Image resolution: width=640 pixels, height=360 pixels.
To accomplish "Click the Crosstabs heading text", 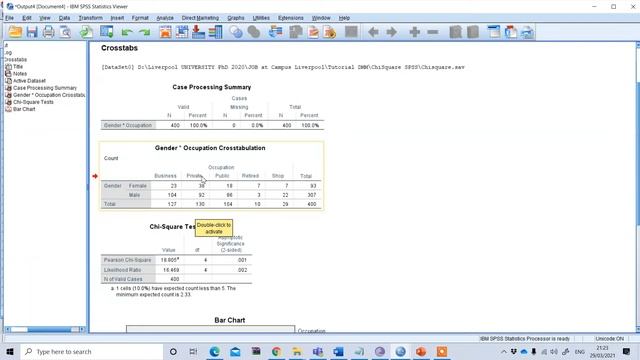I will point(119,48).
